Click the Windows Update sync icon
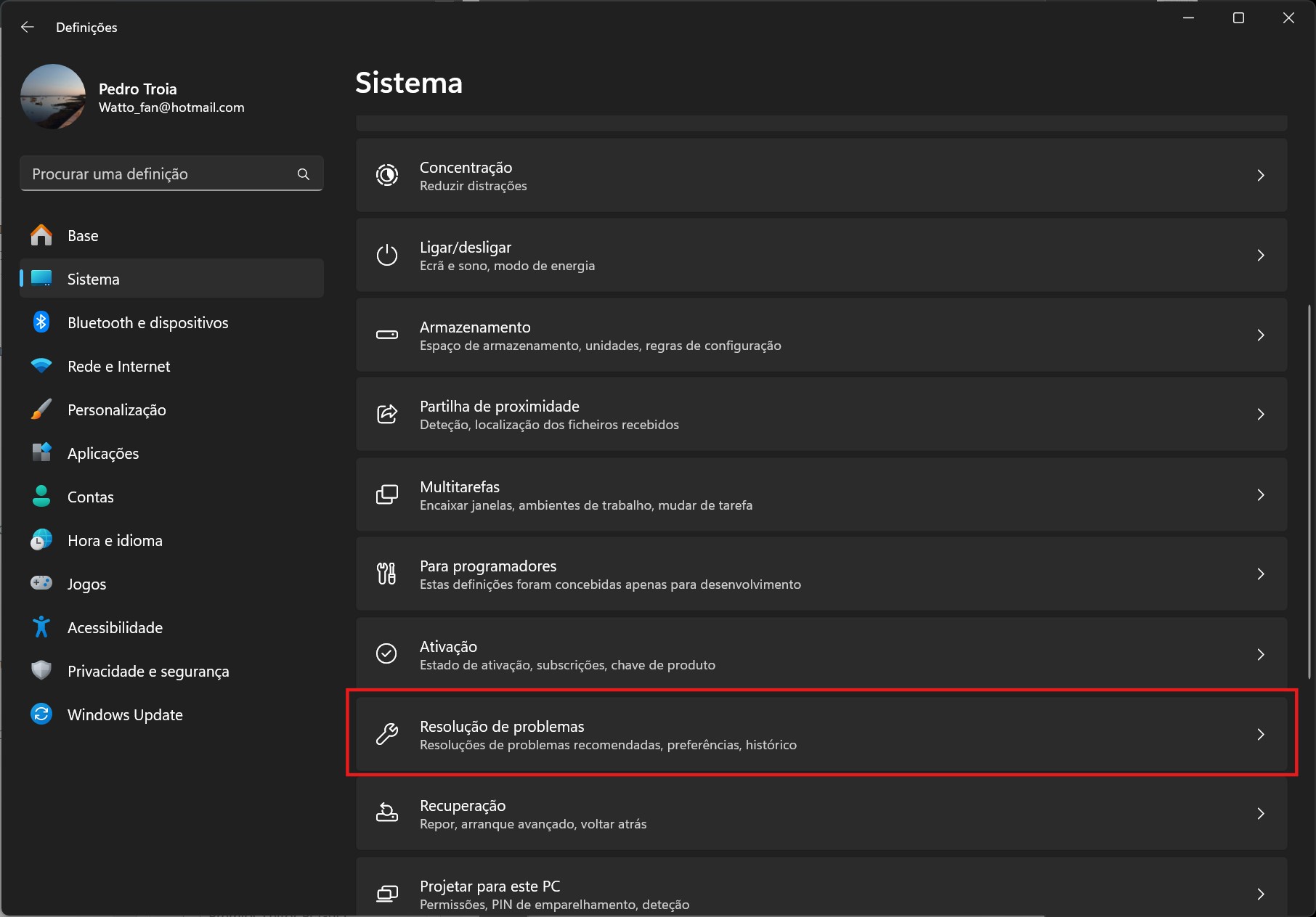 coord(41,714)
